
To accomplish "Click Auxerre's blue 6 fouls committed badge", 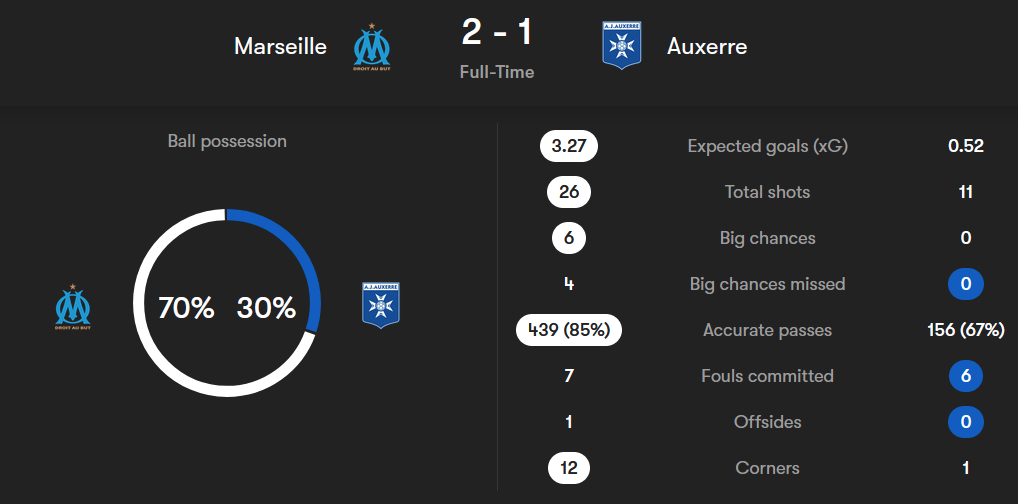I will (x=965, y=376).
